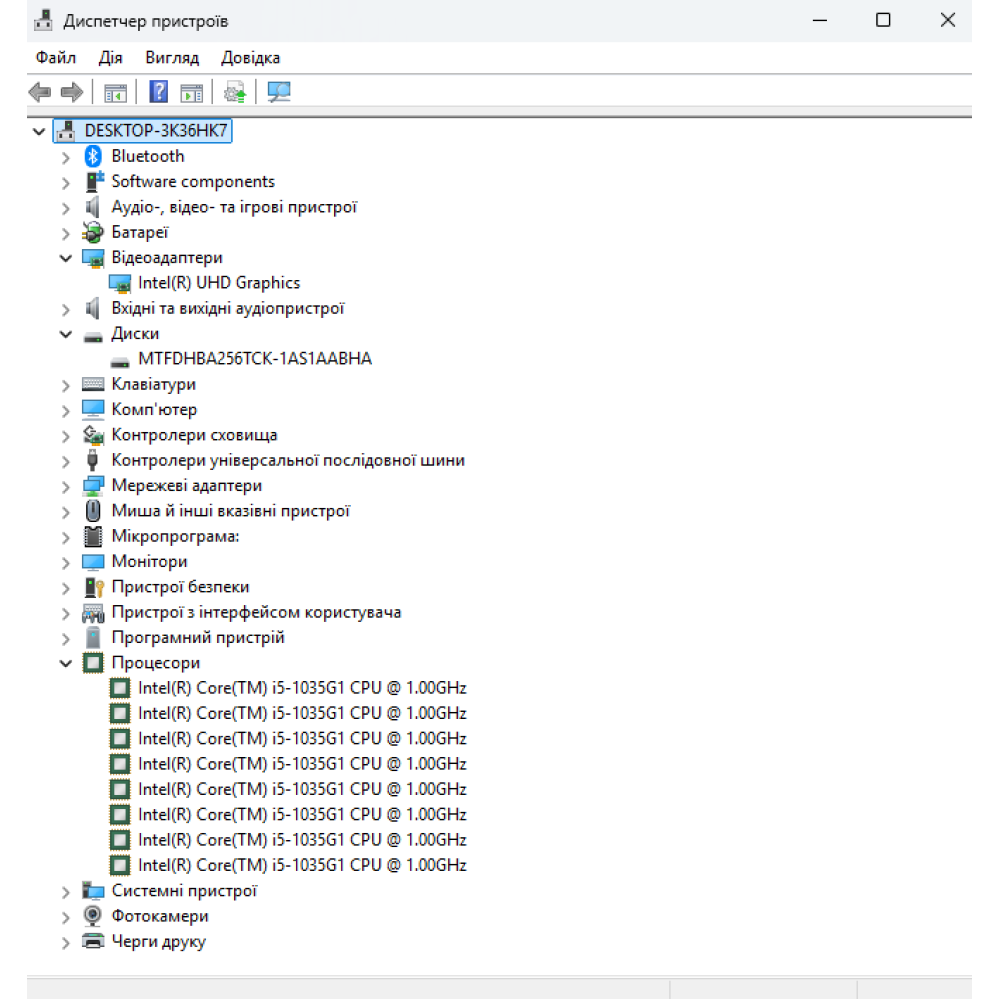Viewport: 1000px width, 1000px height.
Task: Collapse the Процесори category
Action: [66, 663]
